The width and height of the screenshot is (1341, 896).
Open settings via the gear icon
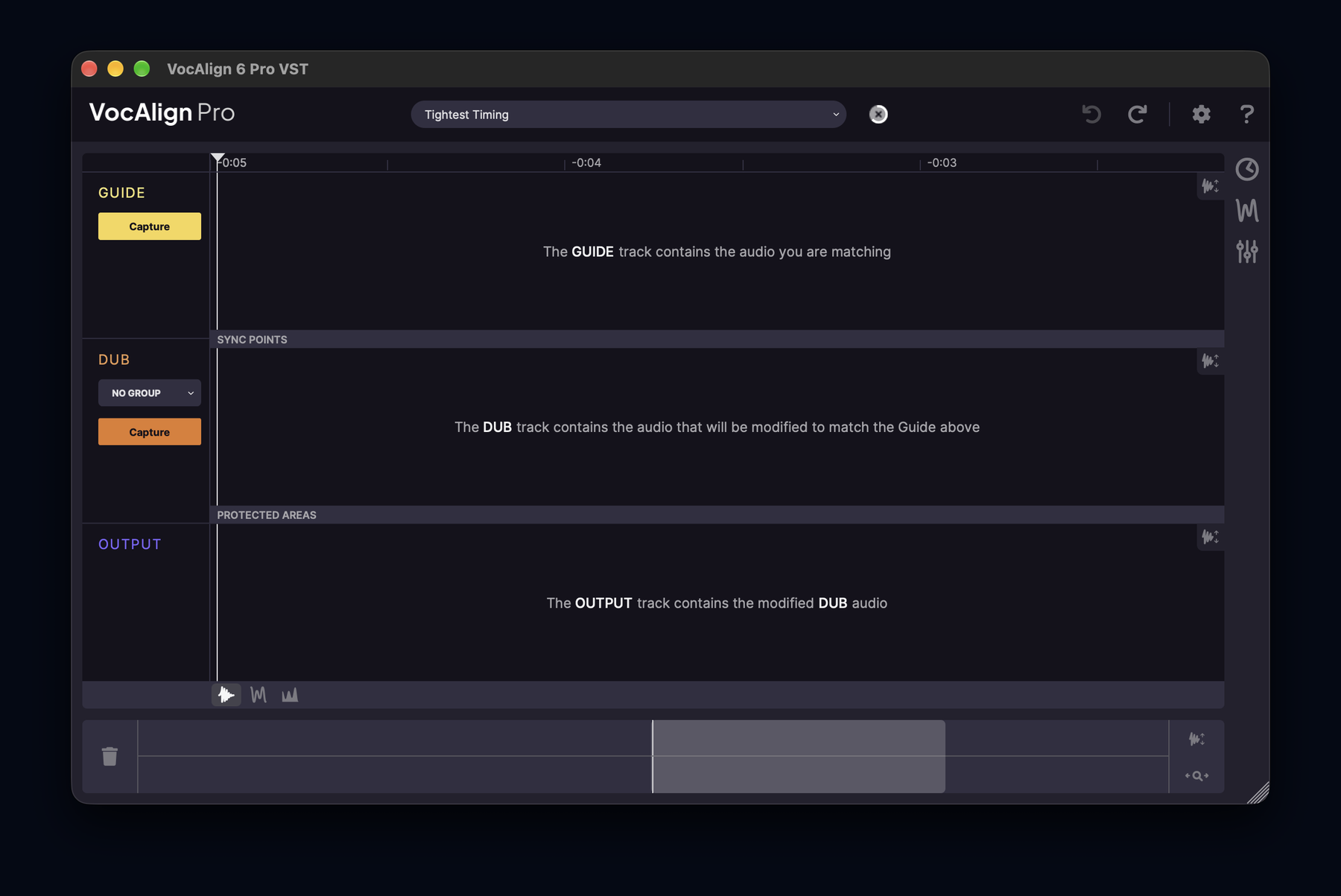pos(1201,114)
